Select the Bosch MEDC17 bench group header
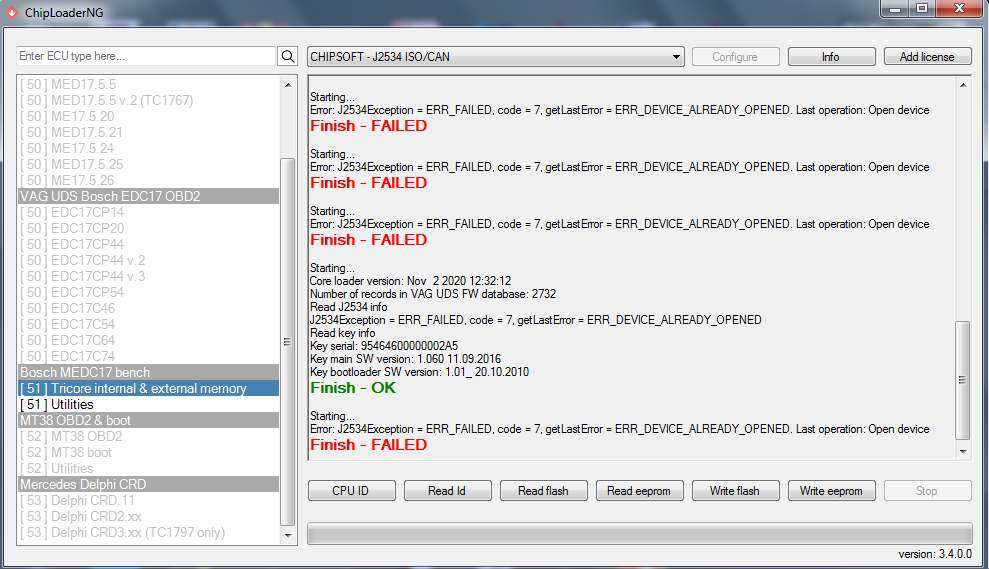989x569 pixels. (148, 373)
